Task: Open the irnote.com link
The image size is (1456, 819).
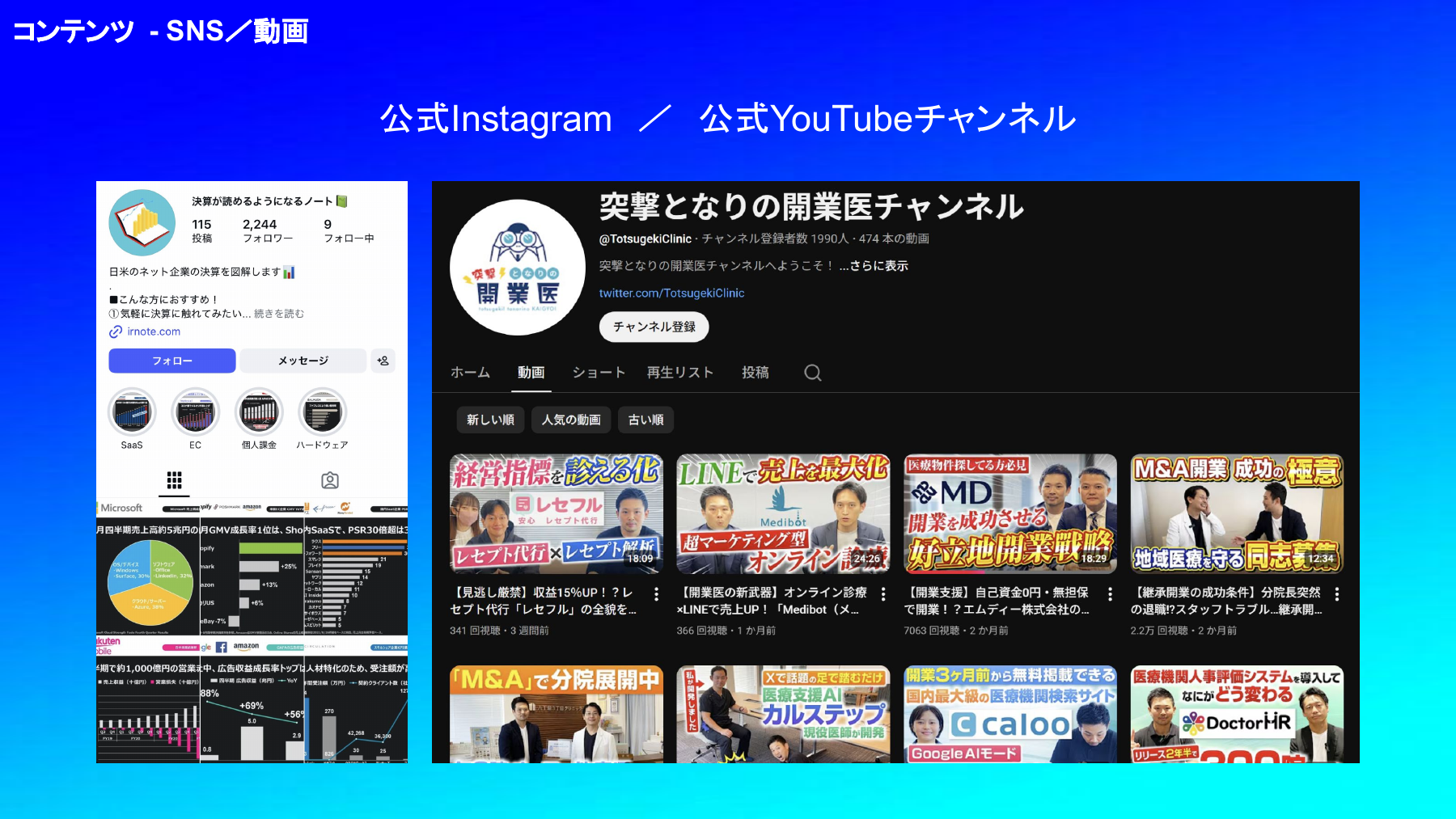Action: [x=154, y=331]
